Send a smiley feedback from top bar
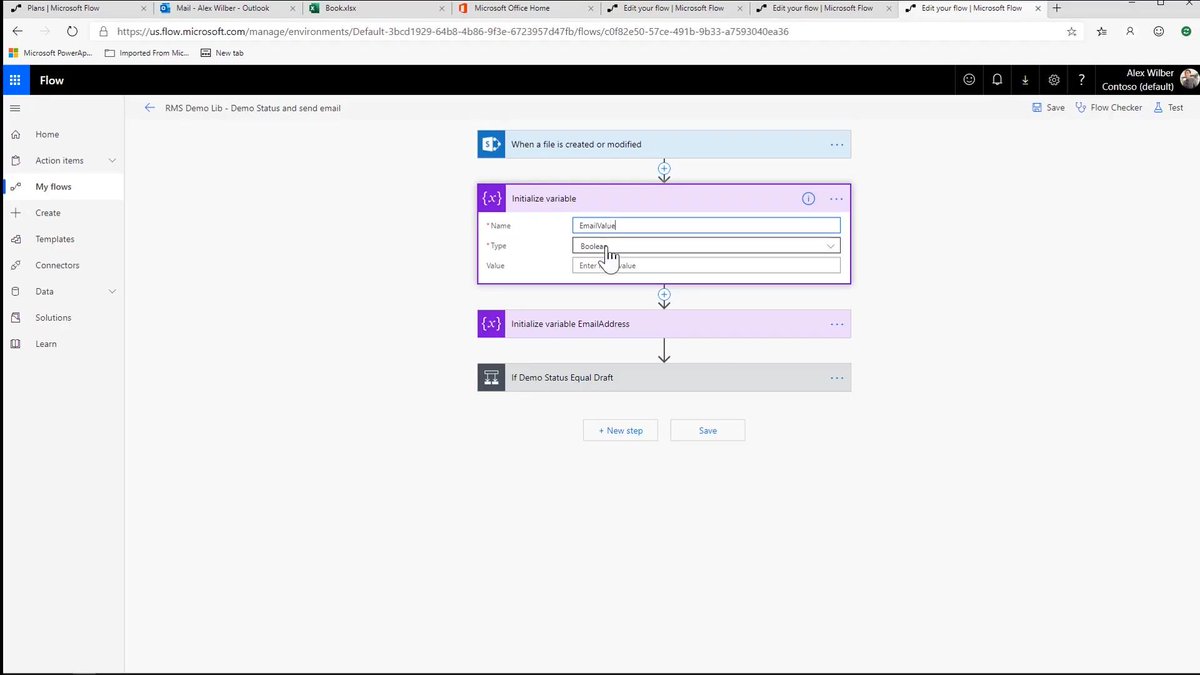The height and width of the screenshot is (675, 1200). 969,79
